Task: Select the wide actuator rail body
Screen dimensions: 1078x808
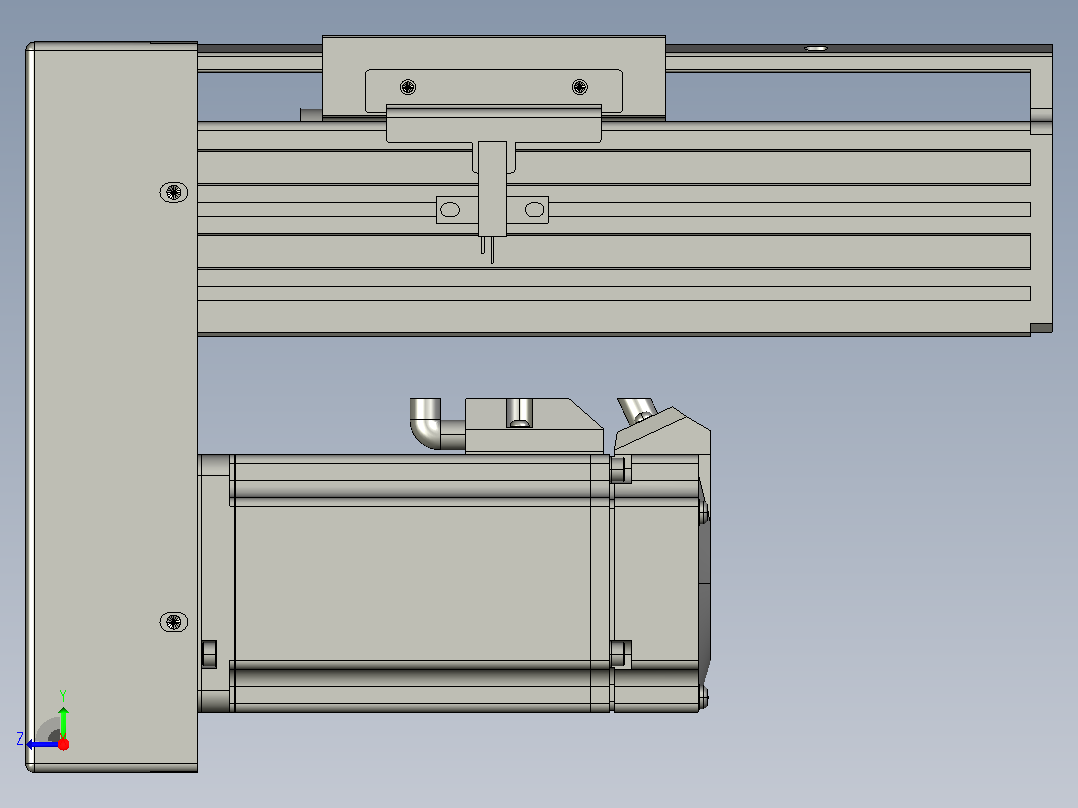Action: tap(614, 228)
